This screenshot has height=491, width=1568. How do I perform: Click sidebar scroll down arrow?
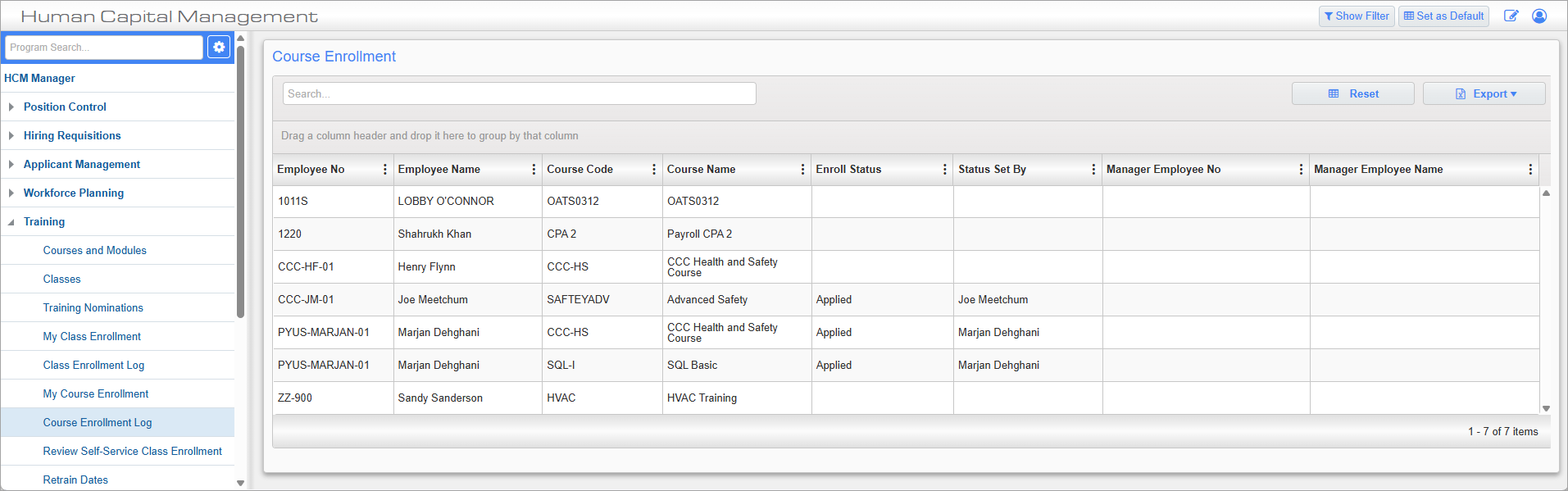tap(240, 483)
